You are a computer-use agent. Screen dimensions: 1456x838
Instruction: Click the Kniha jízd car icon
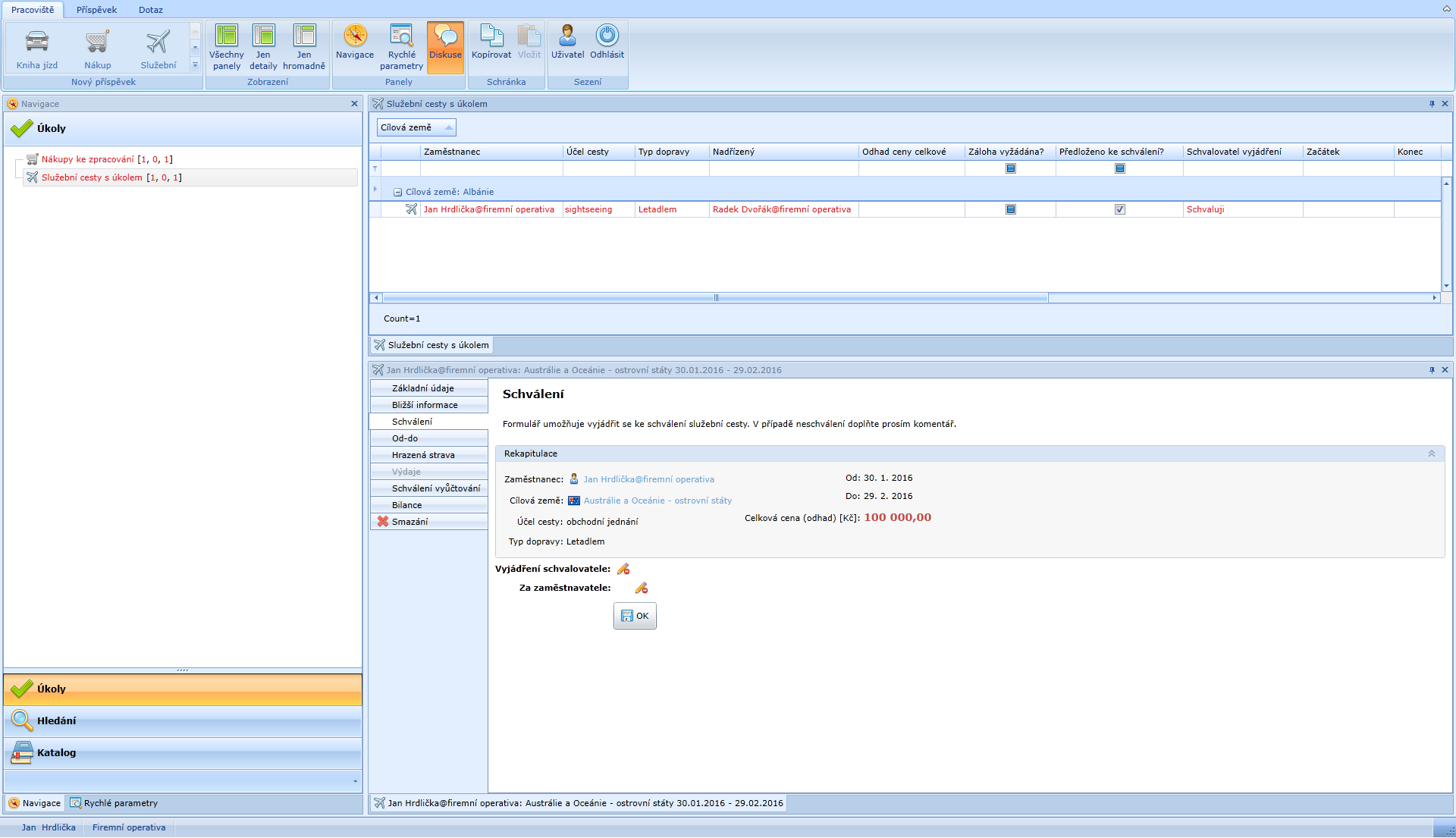36,42
